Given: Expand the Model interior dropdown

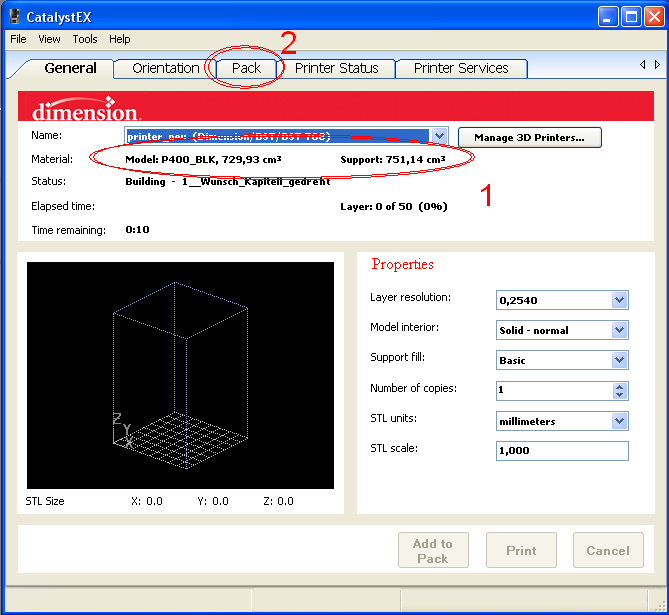Looking at the screenshot, I should click(x=619, y=330).
